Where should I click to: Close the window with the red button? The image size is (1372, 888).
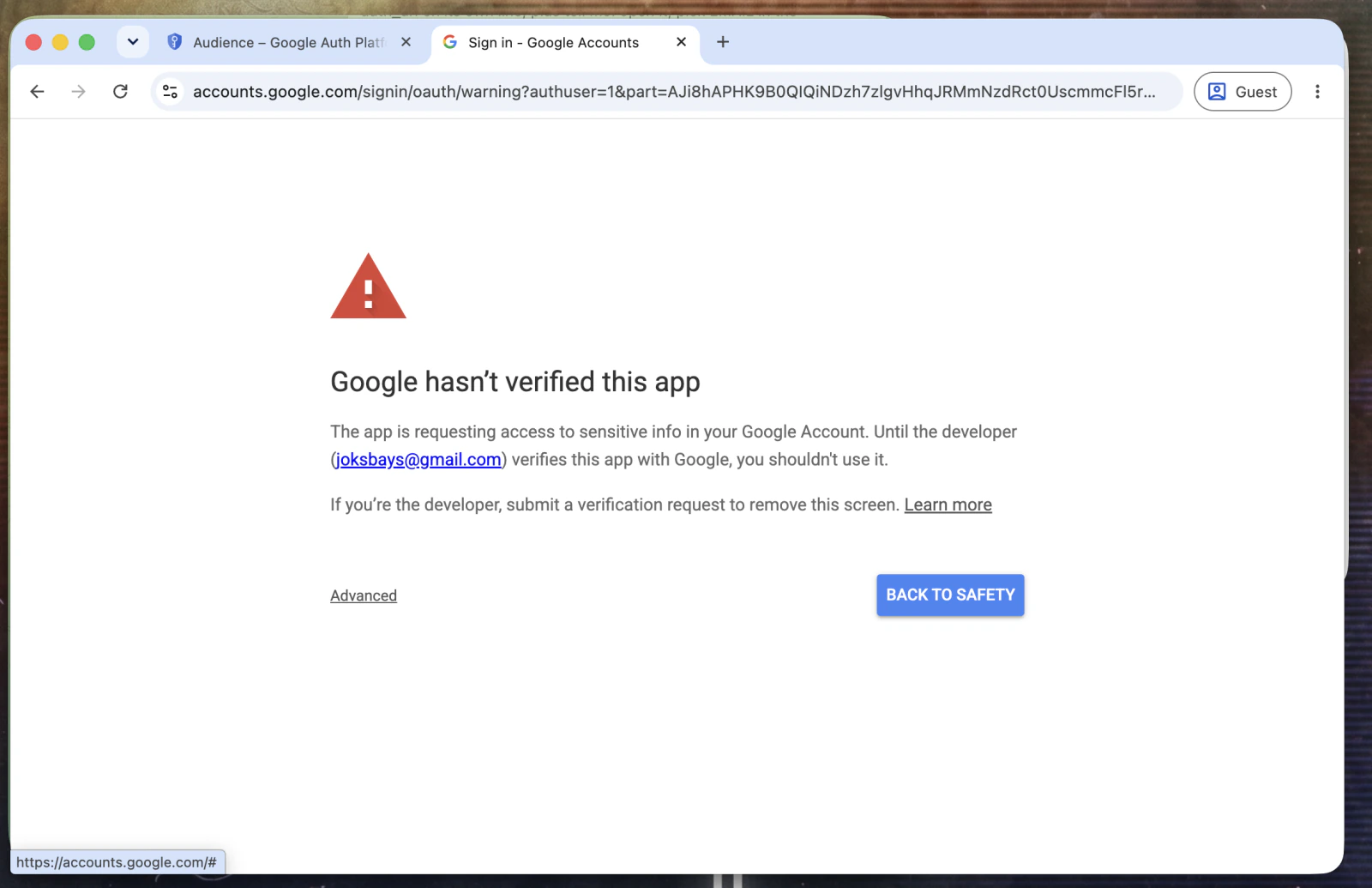click(x=33, y=42)
